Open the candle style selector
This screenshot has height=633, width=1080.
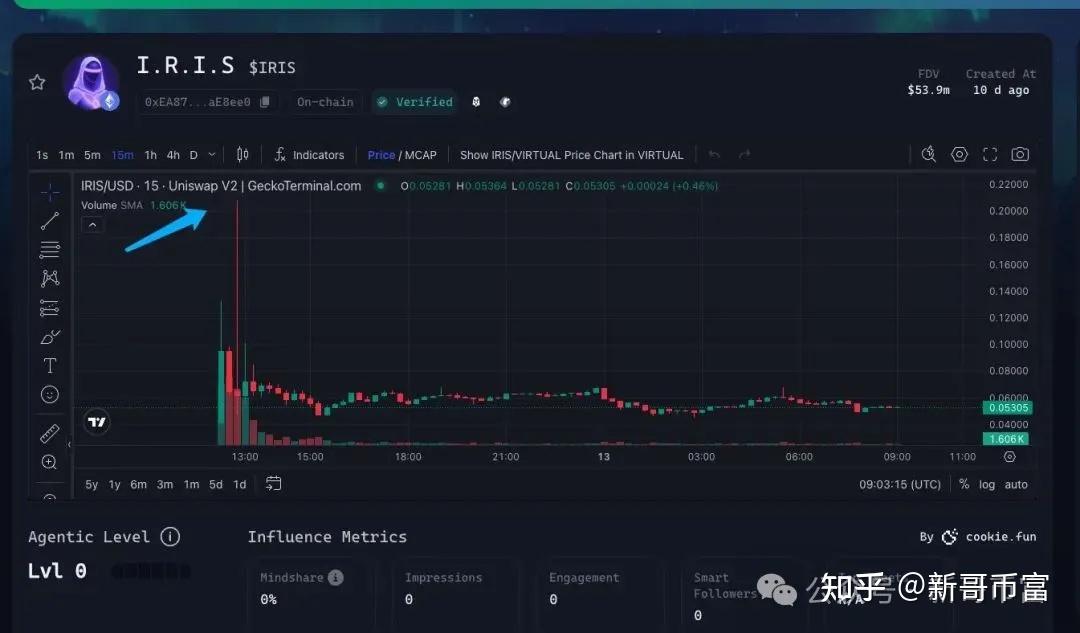point(241,155)
